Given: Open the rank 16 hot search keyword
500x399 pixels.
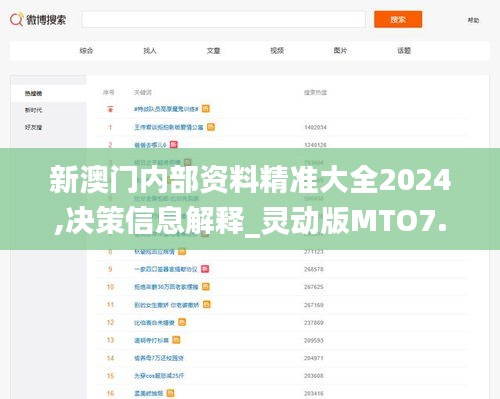Looking at the screenshot, I should [x=149, y=394].
